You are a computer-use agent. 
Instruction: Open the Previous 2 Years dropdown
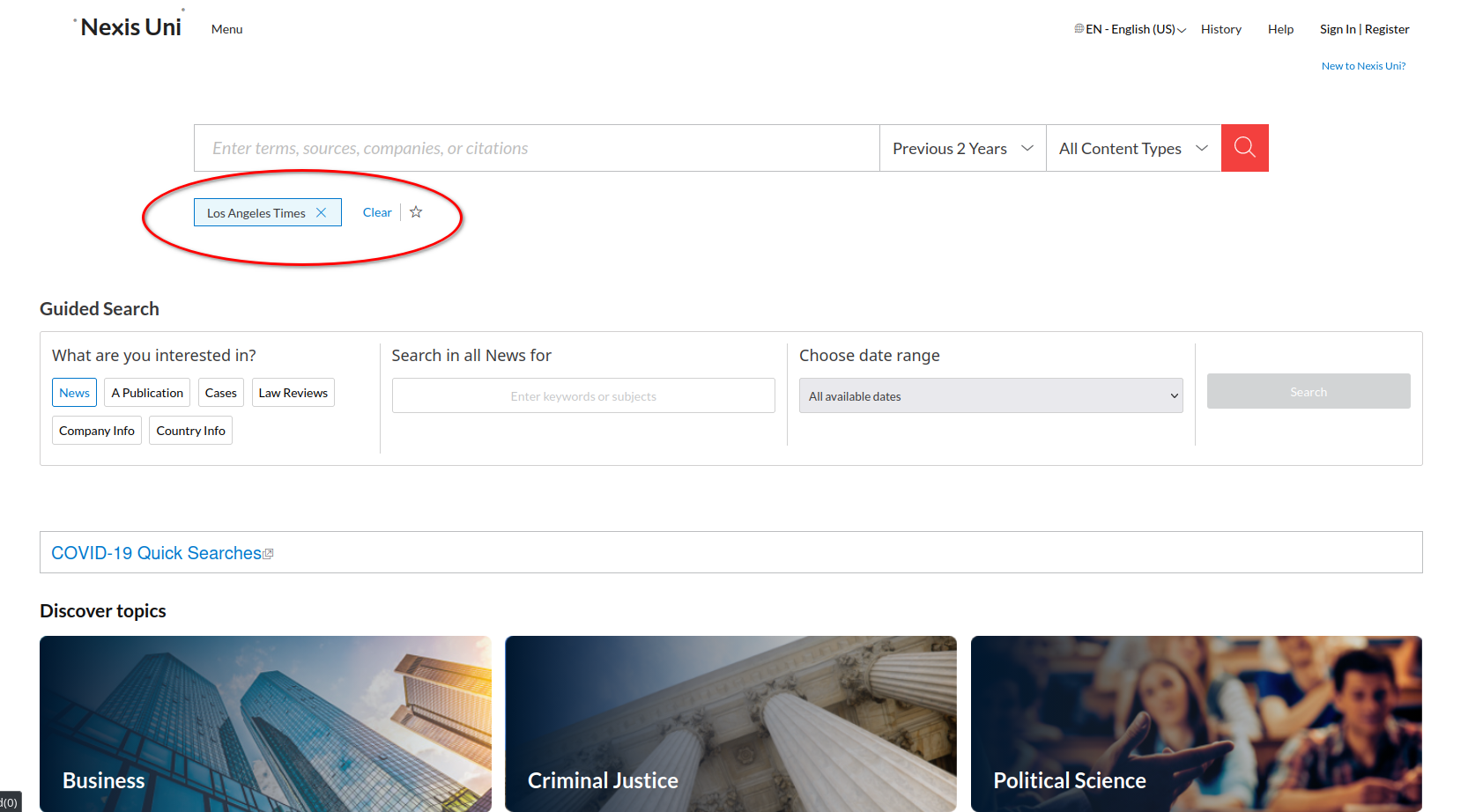(x=962, y=148)
